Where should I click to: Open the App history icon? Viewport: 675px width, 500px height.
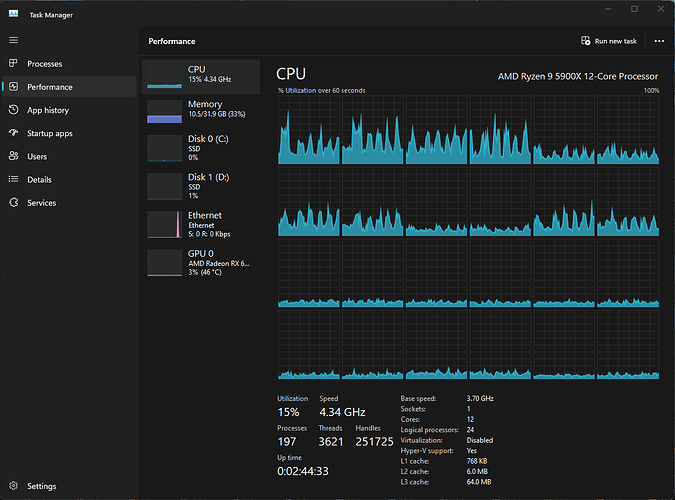tap(14, 110)
